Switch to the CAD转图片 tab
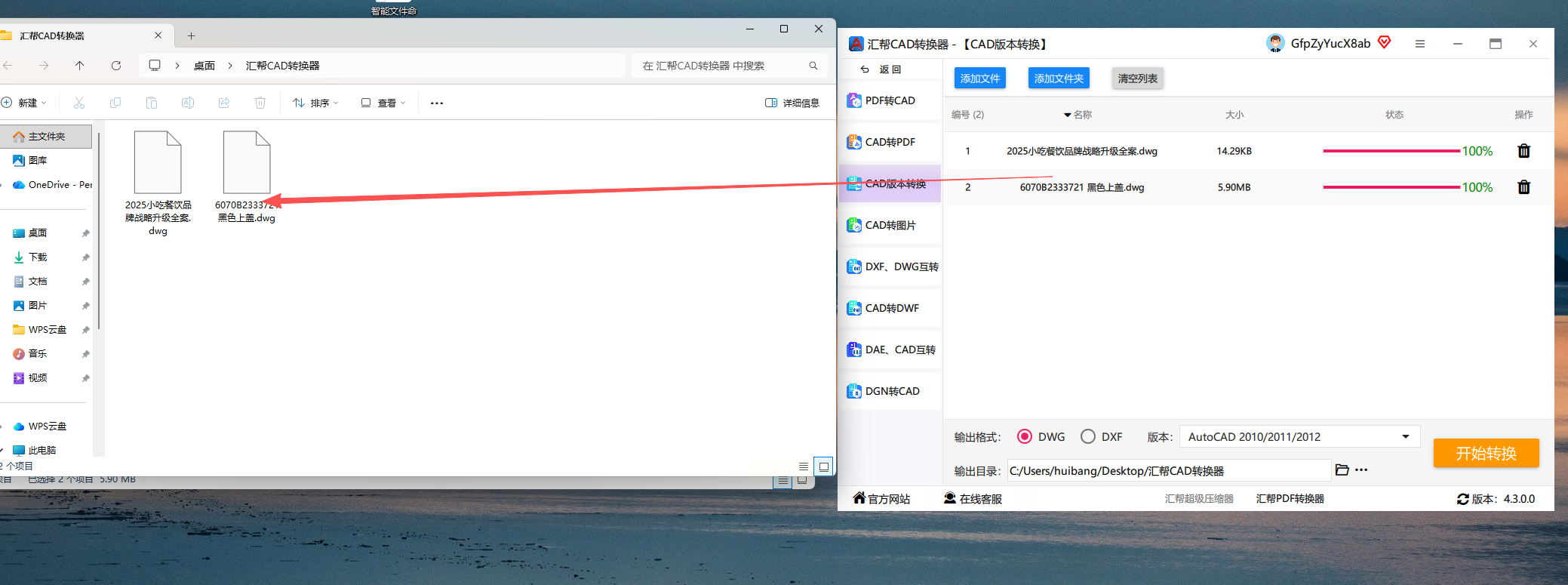The height and width of the screenshot is (585, 1568). pyautogui.click(x=890, y=225)
